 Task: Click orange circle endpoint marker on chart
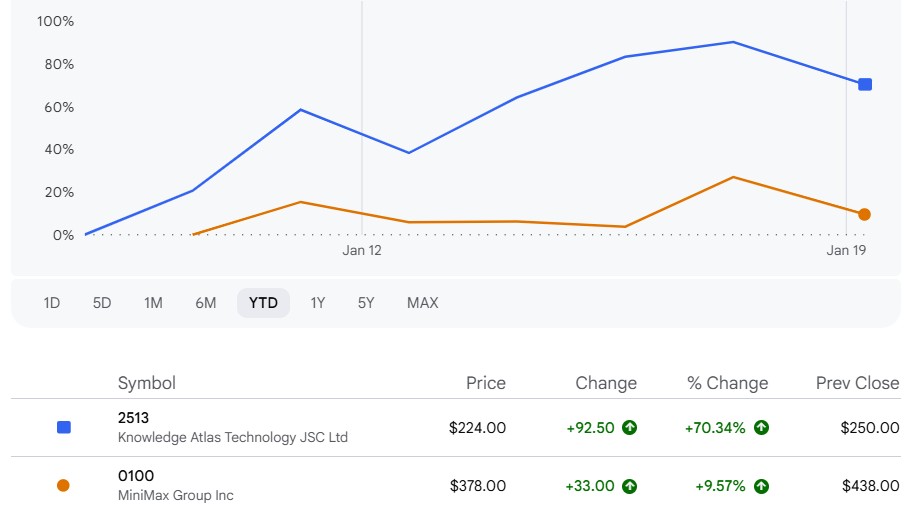tap(864, 214)
